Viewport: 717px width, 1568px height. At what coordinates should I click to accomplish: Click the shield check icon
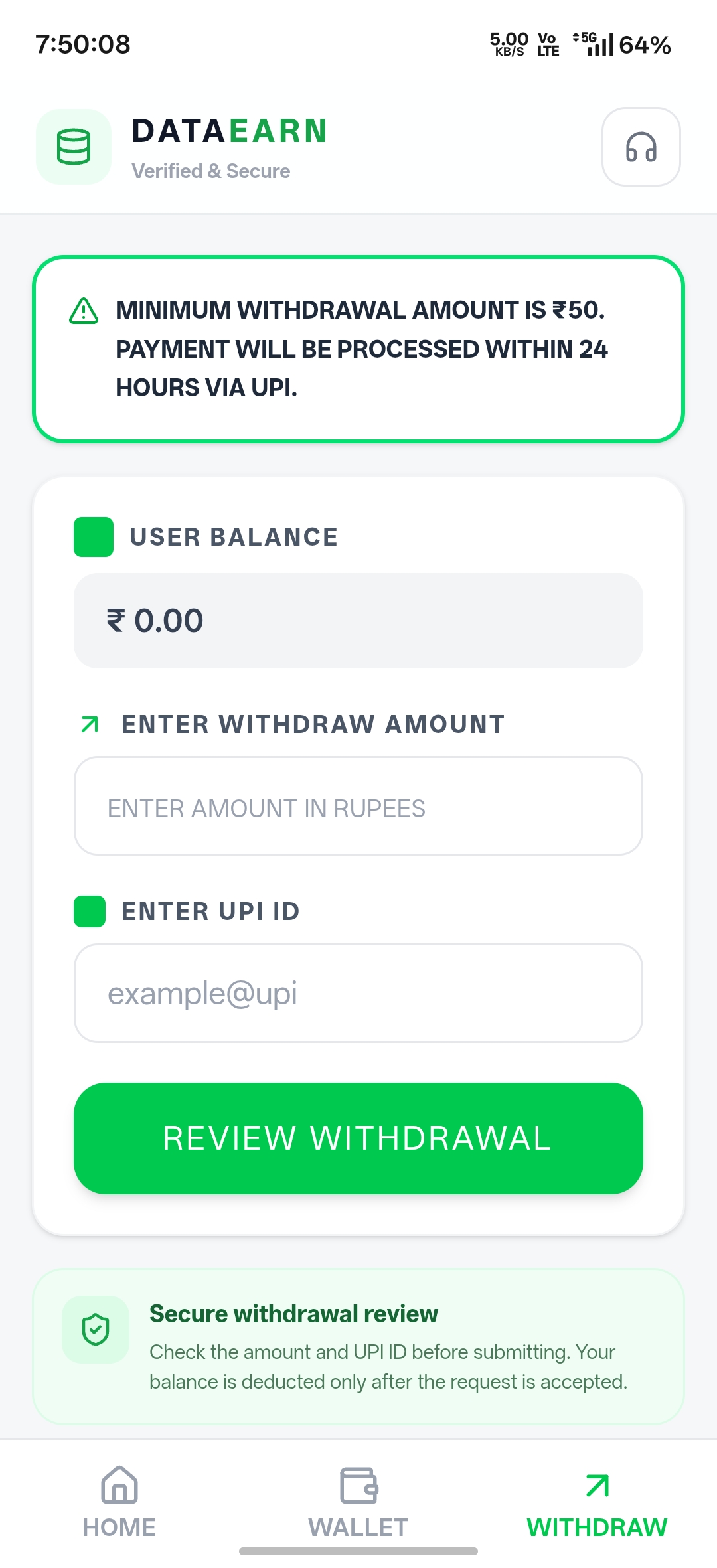click(x=96, y=1330)
